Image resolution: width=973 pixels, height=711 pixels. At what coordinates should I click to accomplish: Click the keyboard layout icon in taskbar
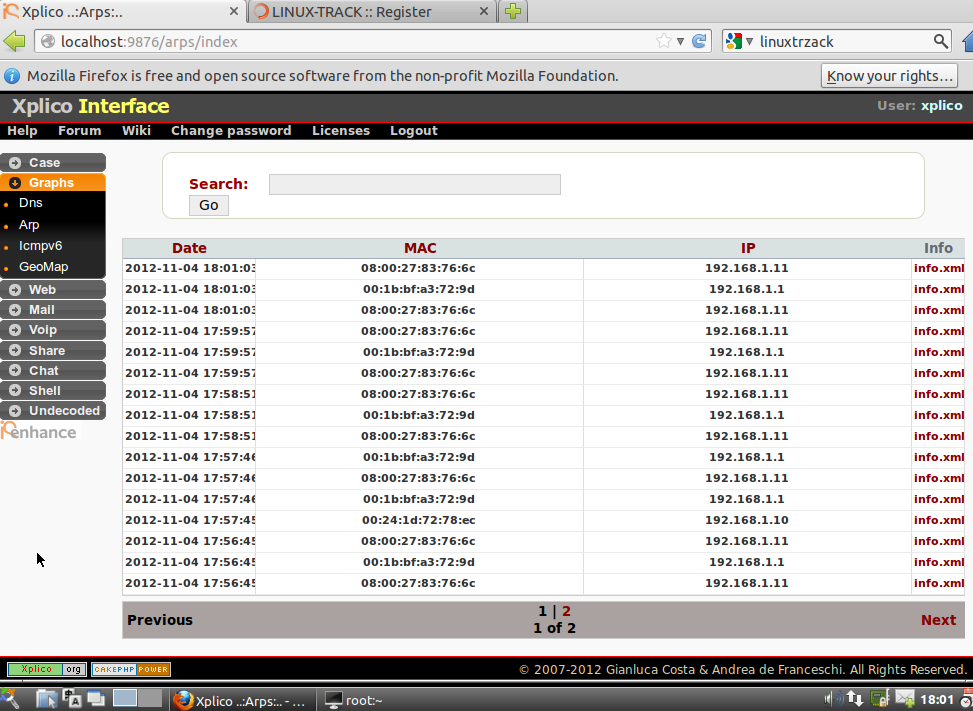pyautogui.click(x=72, y=700)
